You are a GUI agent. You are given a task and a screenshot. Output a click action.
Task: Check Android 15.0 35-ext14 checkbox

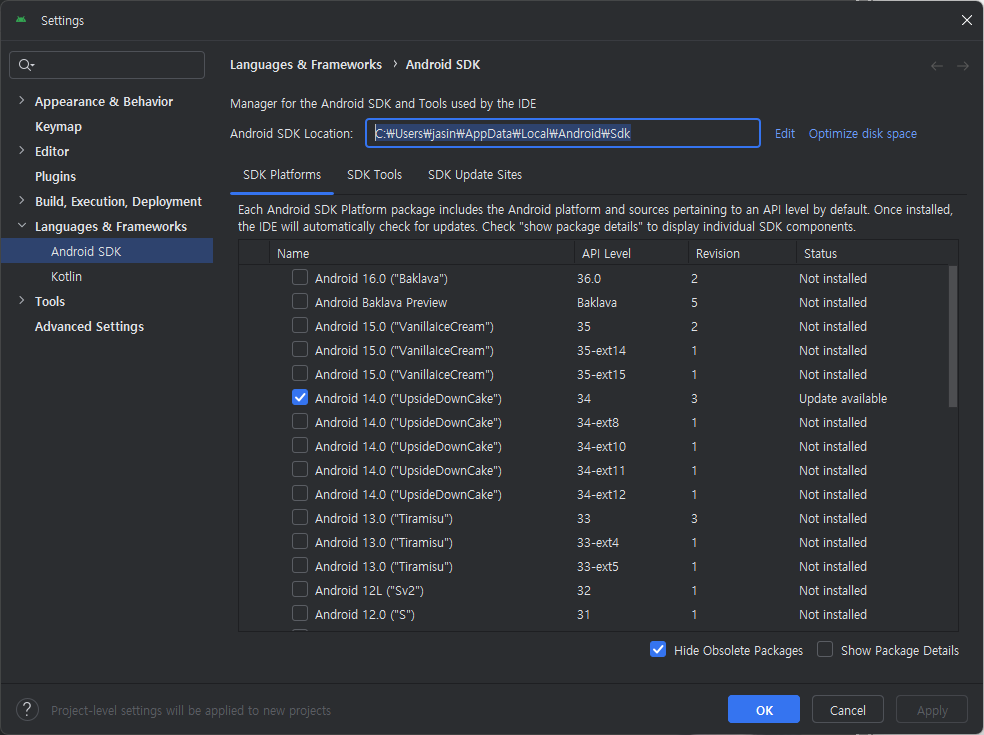click(x=300, y=350)
